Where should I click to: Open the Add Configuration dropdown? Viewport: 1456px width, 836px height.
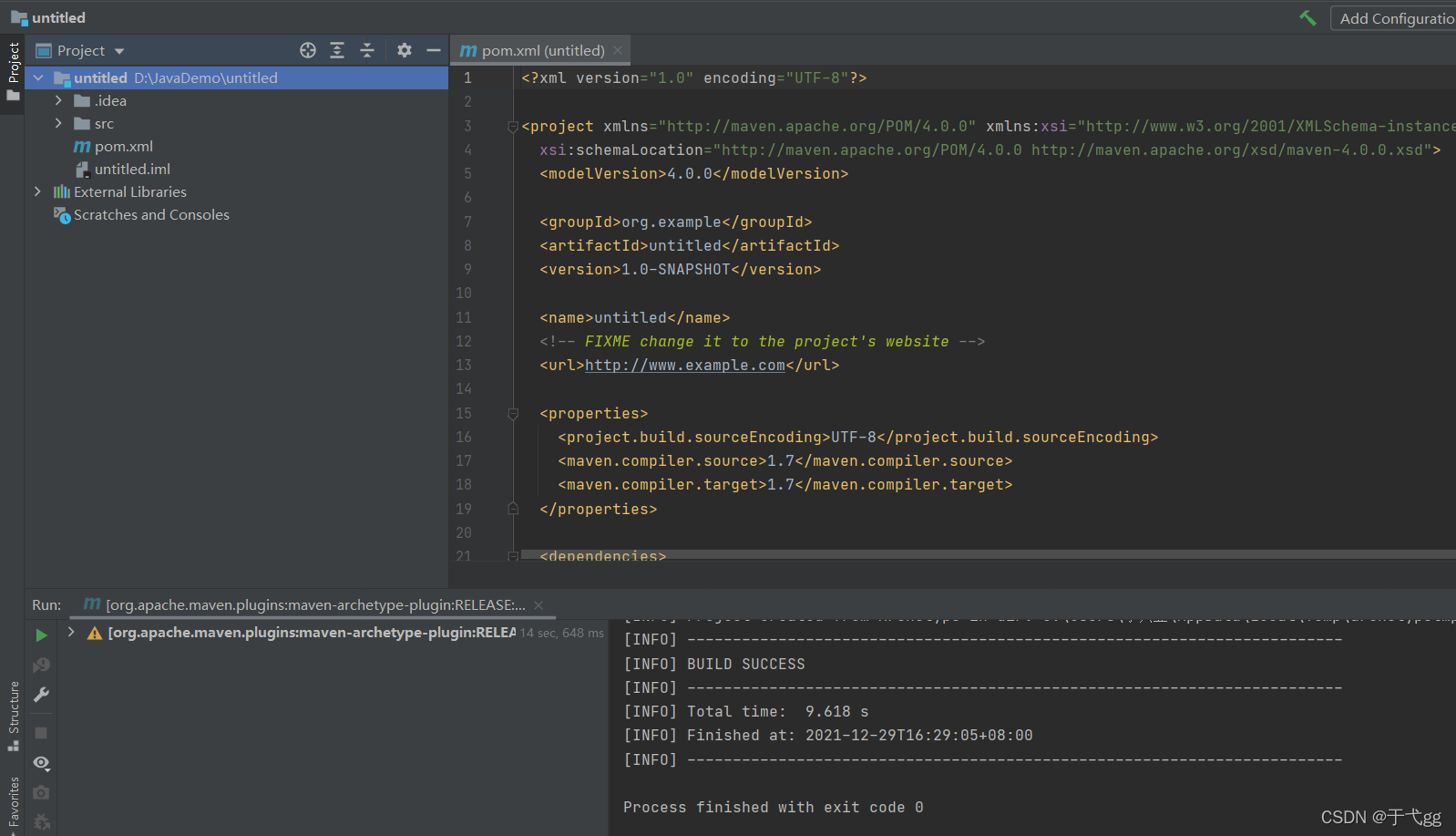coord(1393,18)
